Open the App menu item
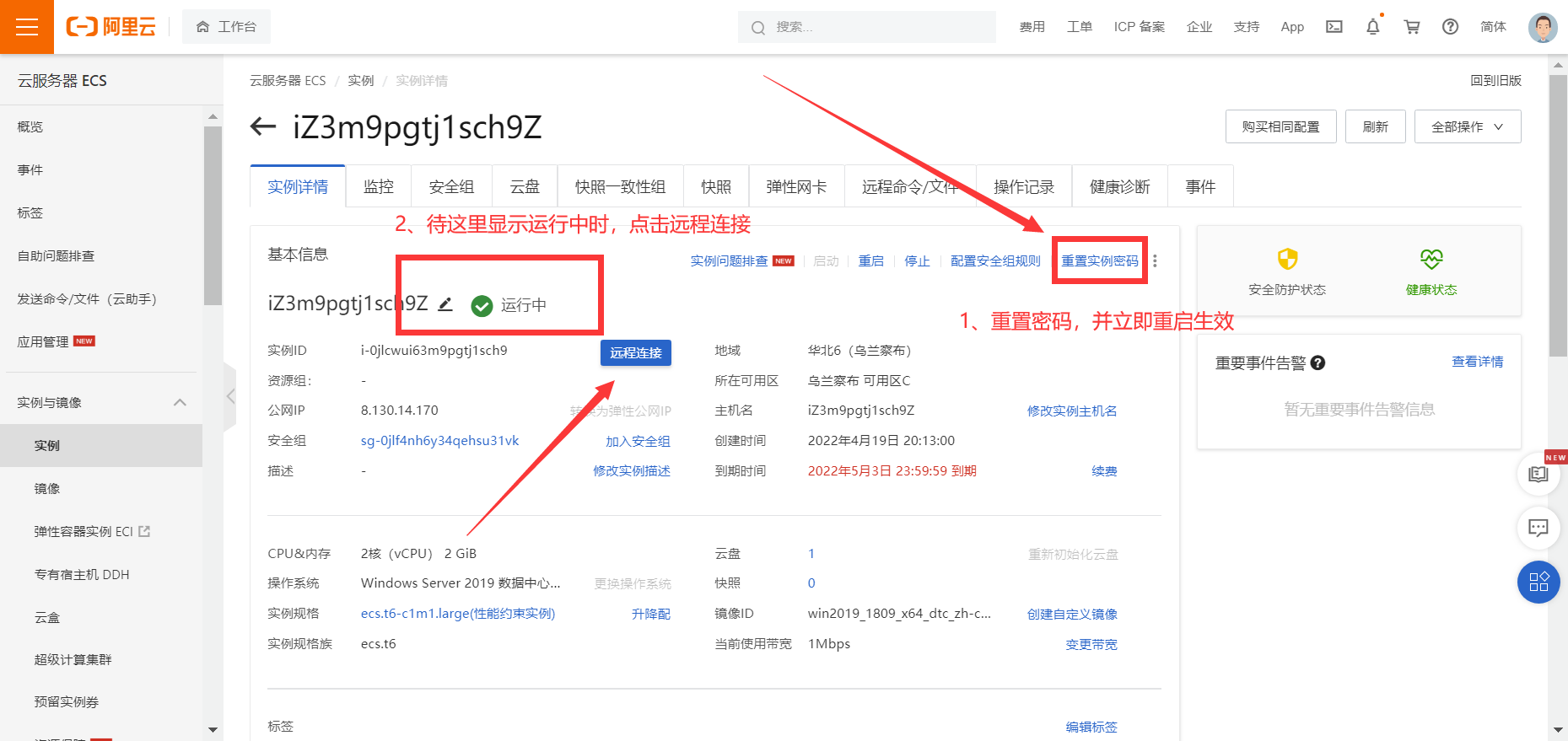The height and width of the screenshot is (741, 1568). tap(1292, 27)
